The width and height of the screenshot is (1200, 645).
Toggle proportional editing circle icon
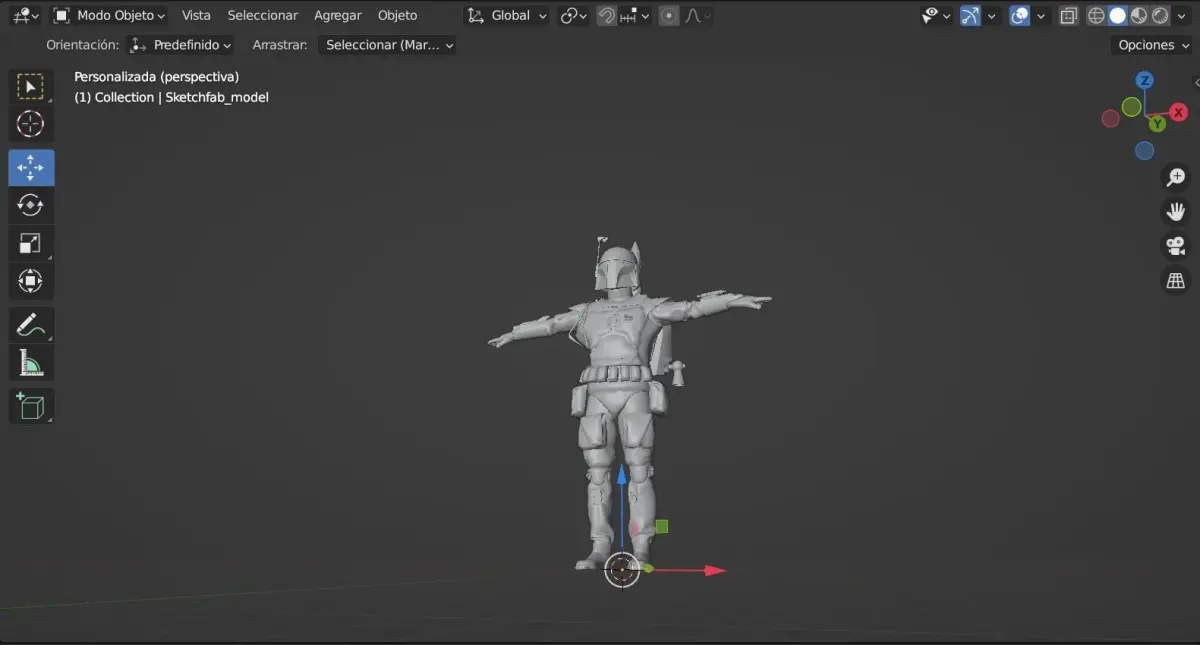click(x=669, y=16)
